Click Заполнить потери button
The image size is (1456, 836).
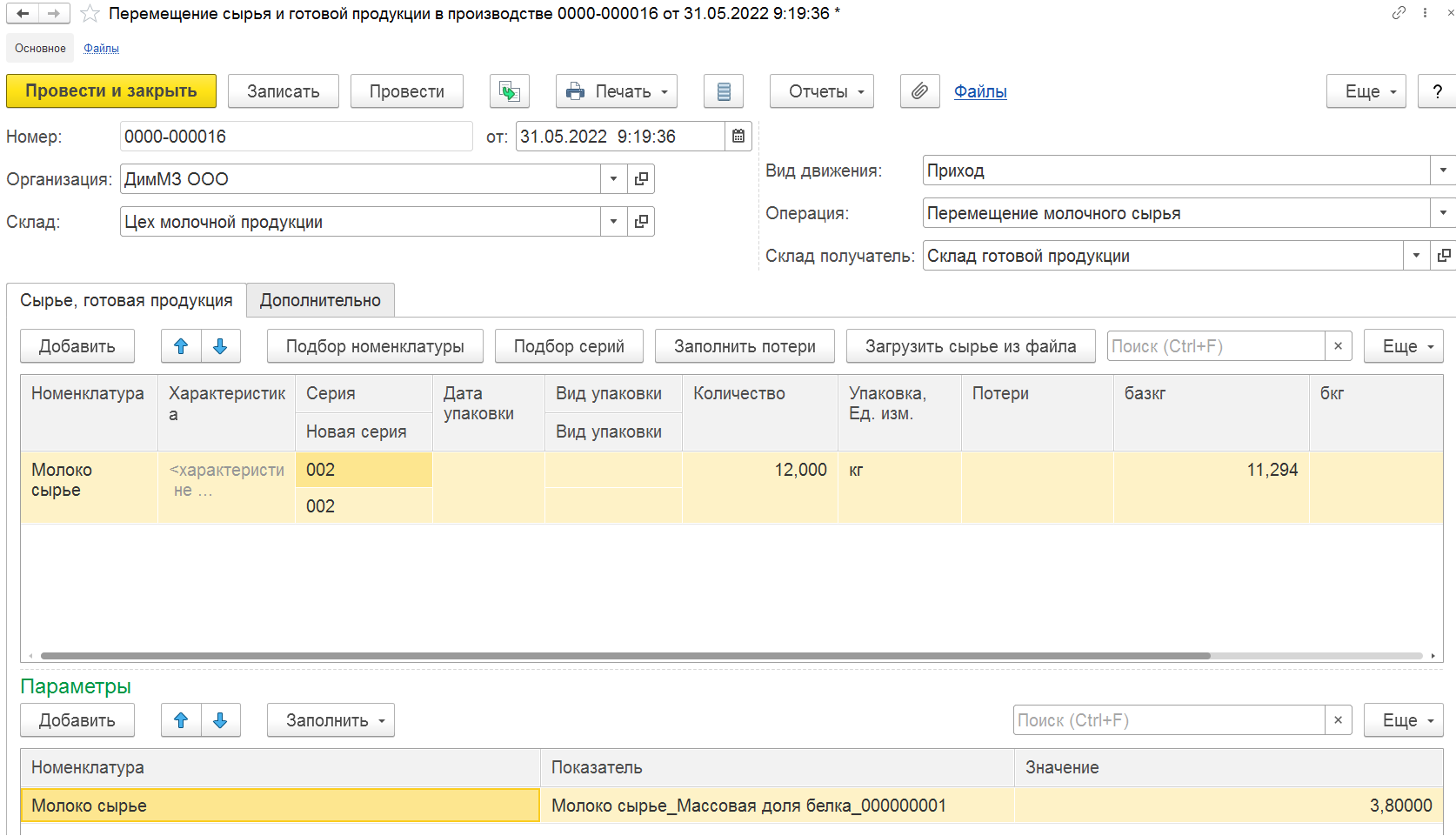pos(745,346)
